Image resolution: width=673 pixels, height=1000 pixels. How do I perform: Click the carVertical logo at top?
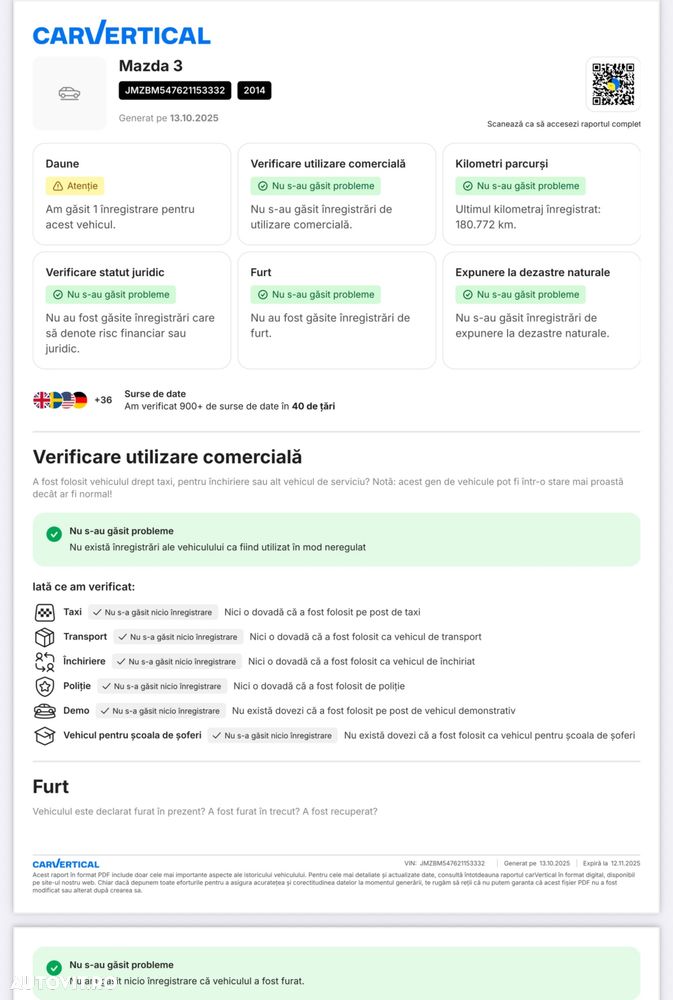(x=121, y=34)
